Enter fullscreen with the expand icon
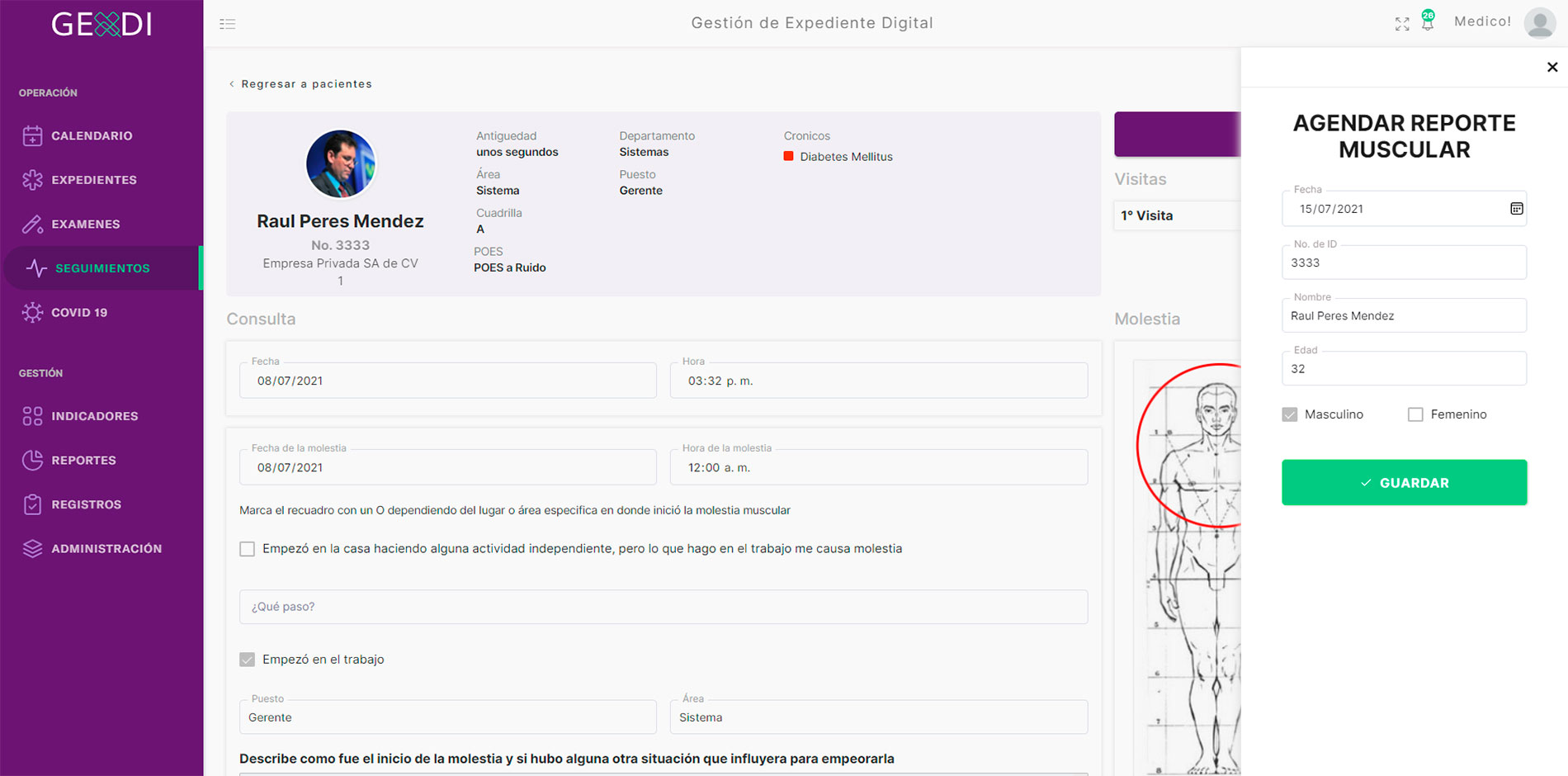 coord(1402,24)
